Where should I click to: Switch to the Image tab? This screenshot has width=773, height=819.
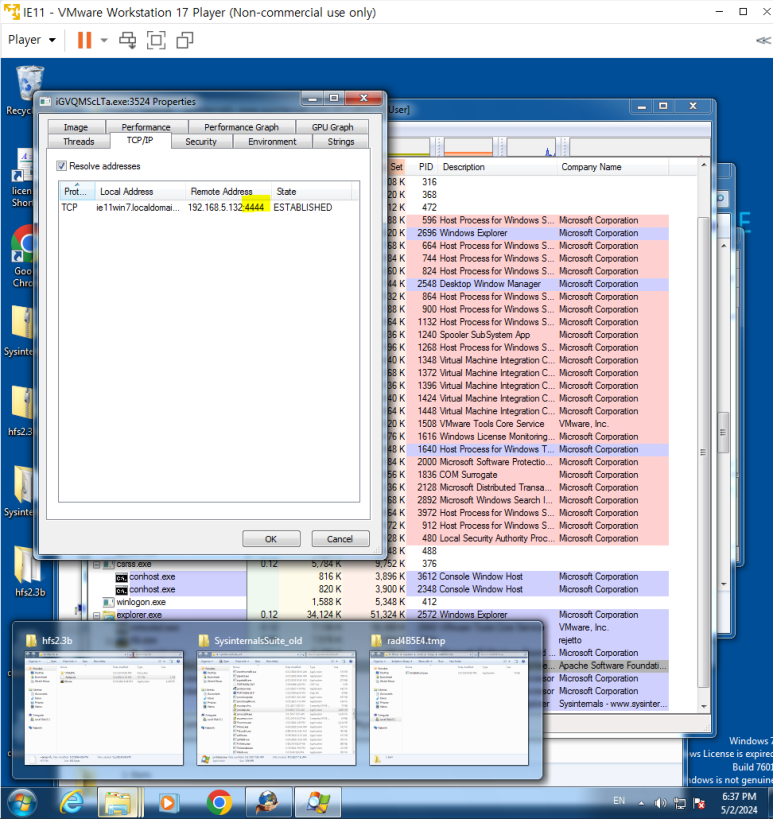click(76, 127)
